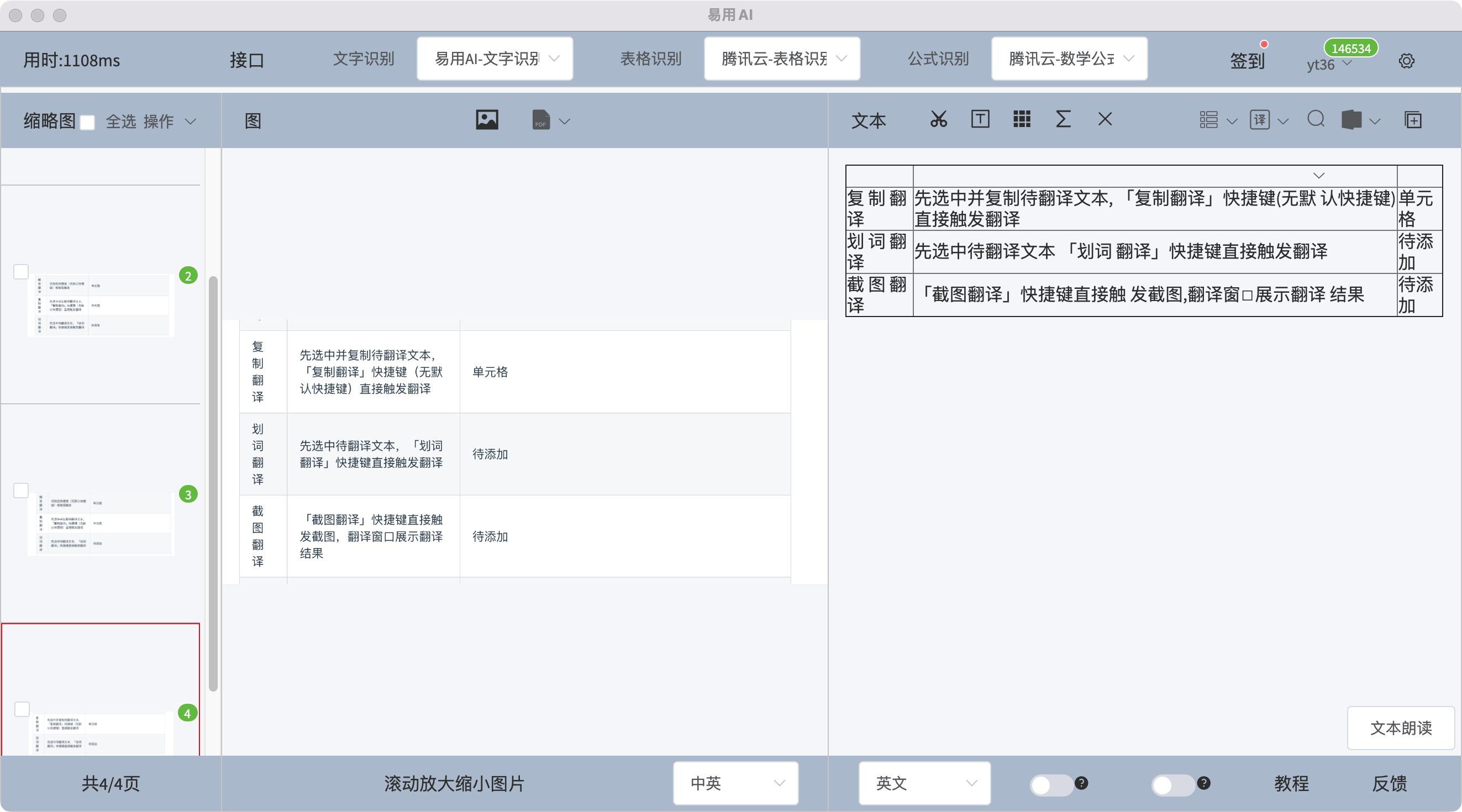1462x812 pixels.
Task: Open the 教程 tutorial link
Action: pyautogui.click(x=1291, y=784)
